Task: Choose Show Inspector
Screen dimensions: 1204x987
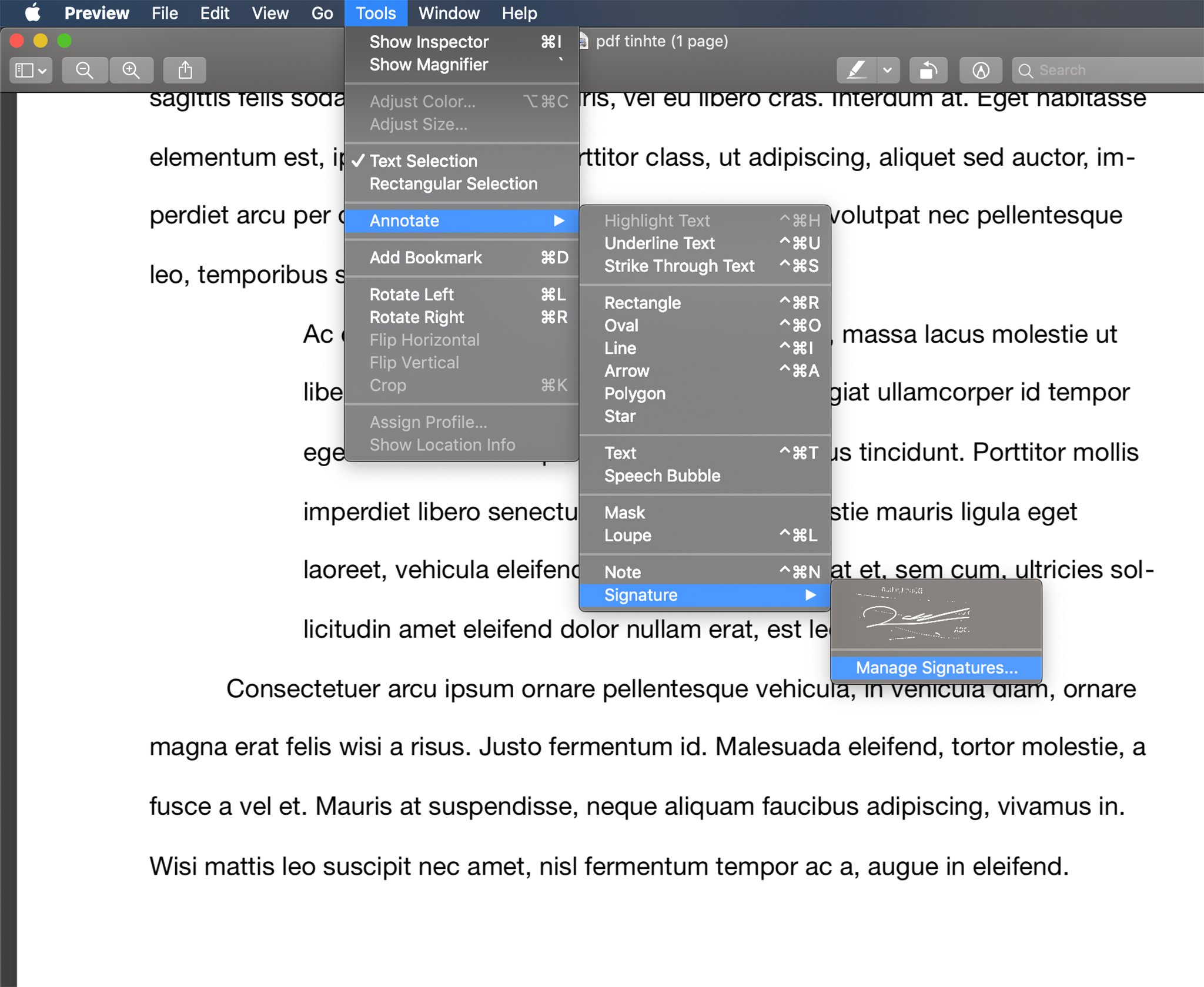Action: click(462, 42)
